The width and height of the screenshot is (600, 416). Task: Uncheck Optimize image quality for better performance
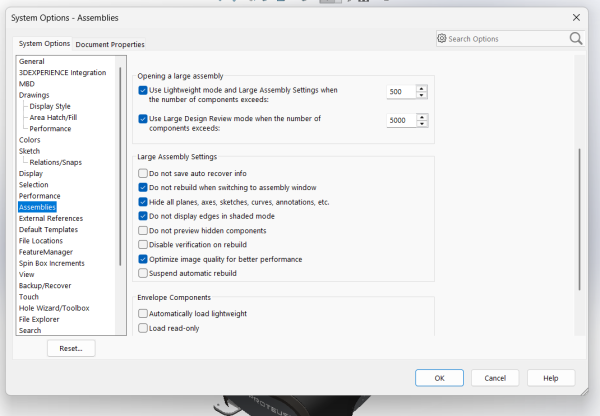click(143, 259)
